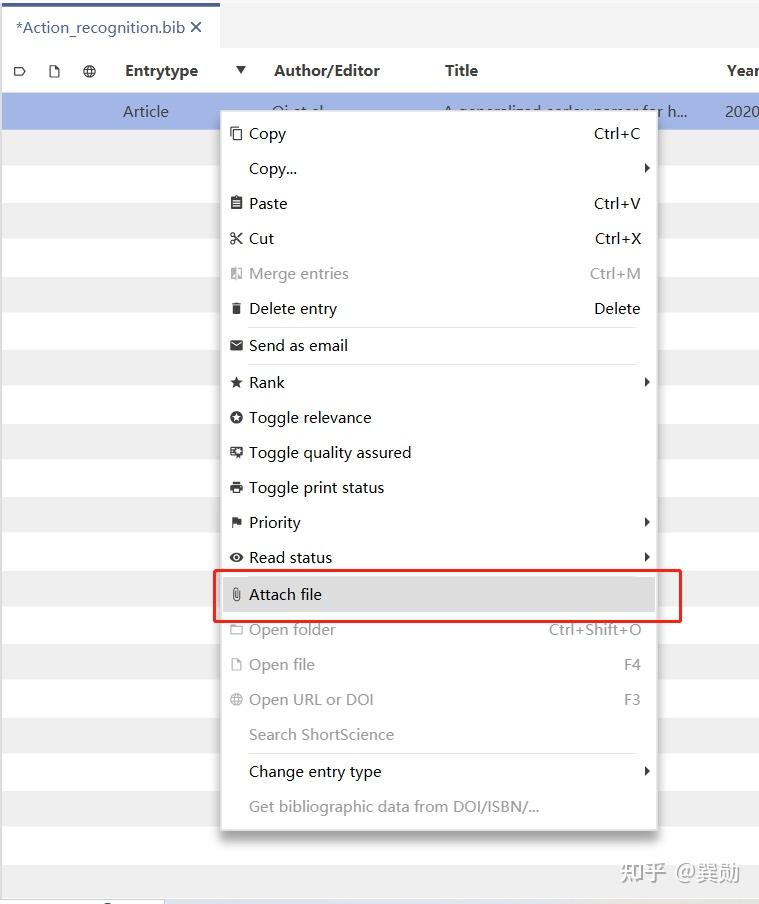Toggle relevance for the entry

pos(310,418)
